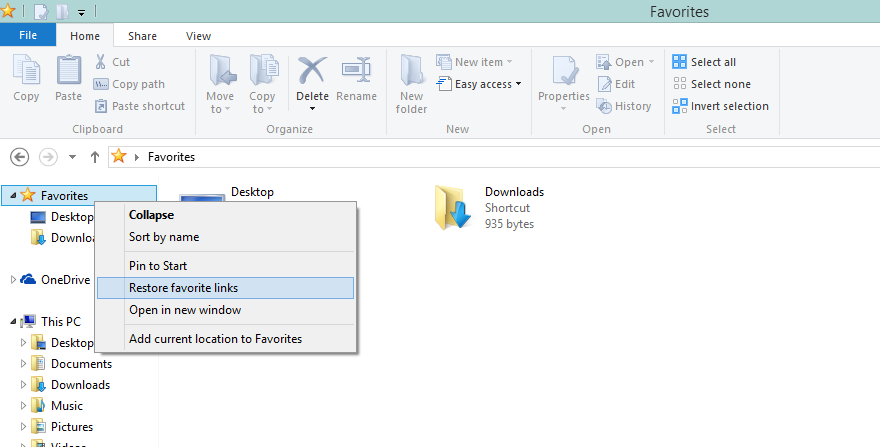Click the Rename icon in ribbon

pyautogui.click(x=356, y=71)
